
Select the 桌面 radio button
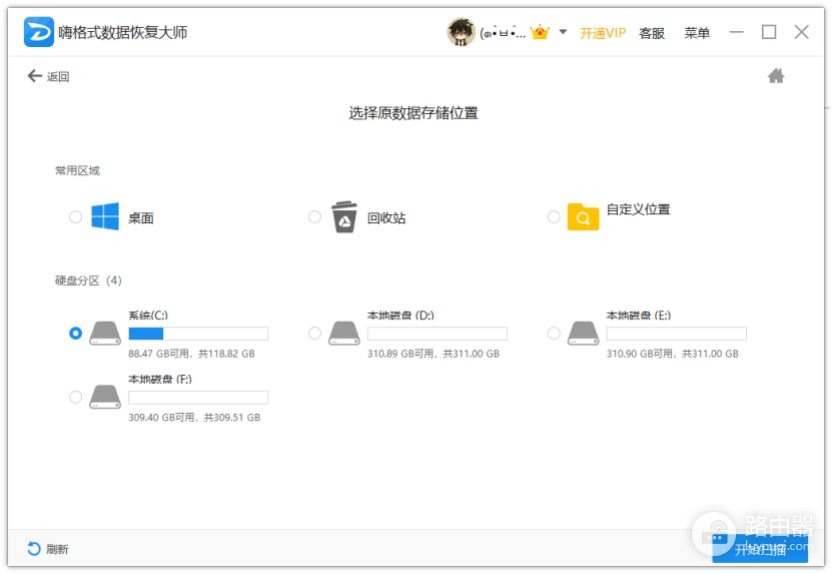pyautogui.click(x=75, y=216)
